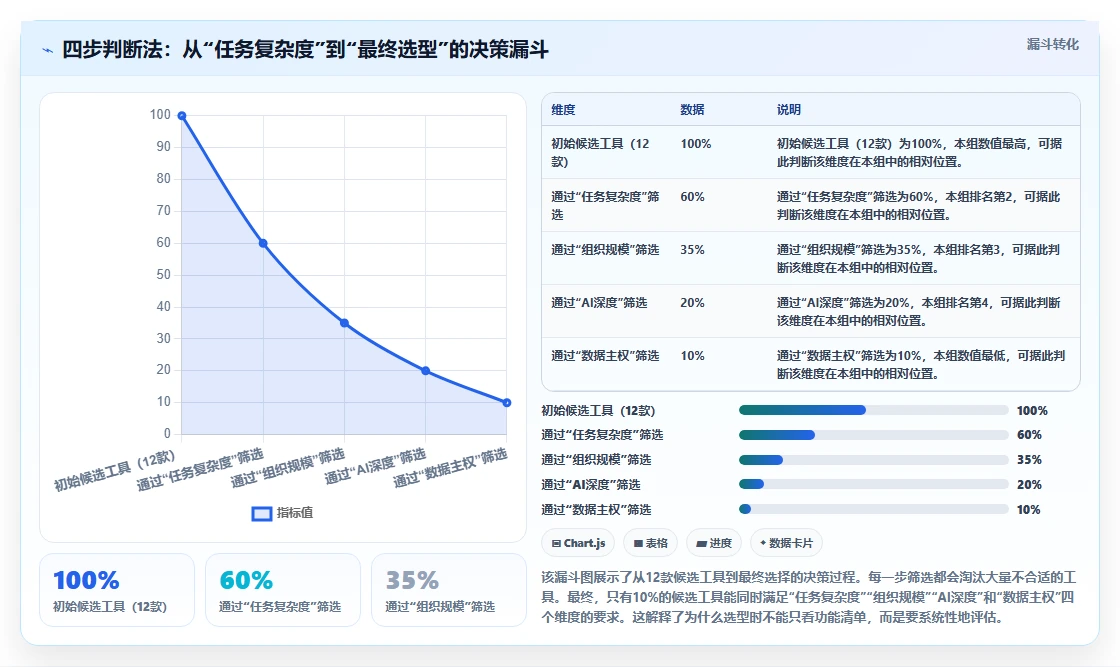1120x667 pixels.
Task: Click the 10% progress bar for 数据主权
Action: point(874,509)
